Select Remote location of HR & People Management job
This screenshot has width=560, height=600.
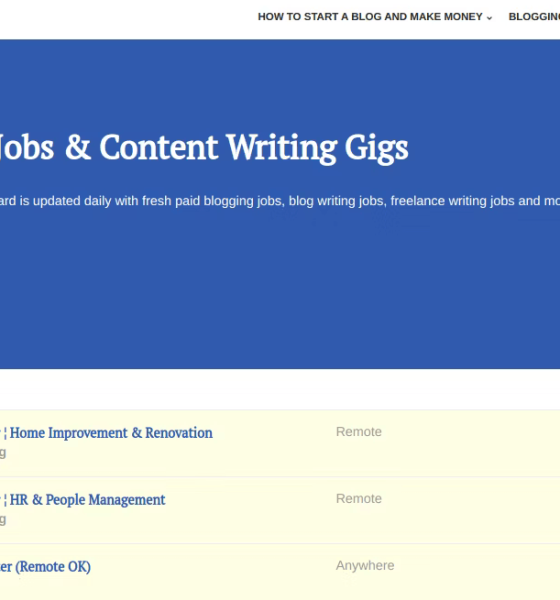359,499
